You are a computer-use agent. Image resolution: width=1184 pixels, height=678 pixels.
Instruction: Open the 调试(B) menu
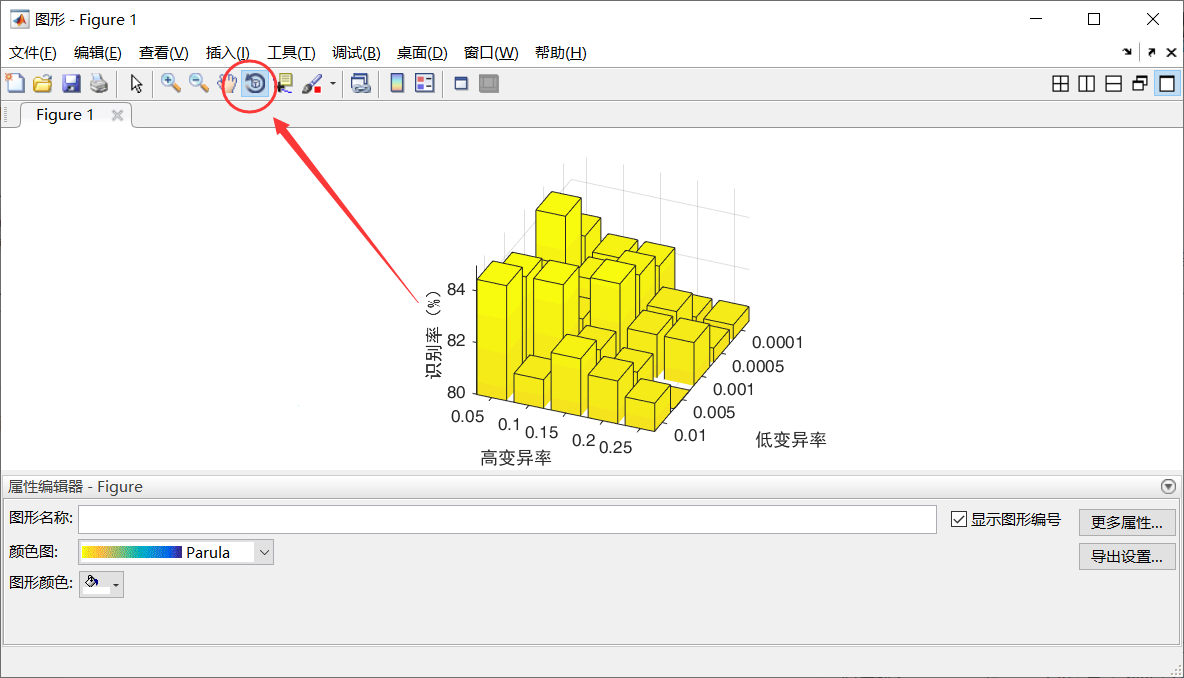356,53
